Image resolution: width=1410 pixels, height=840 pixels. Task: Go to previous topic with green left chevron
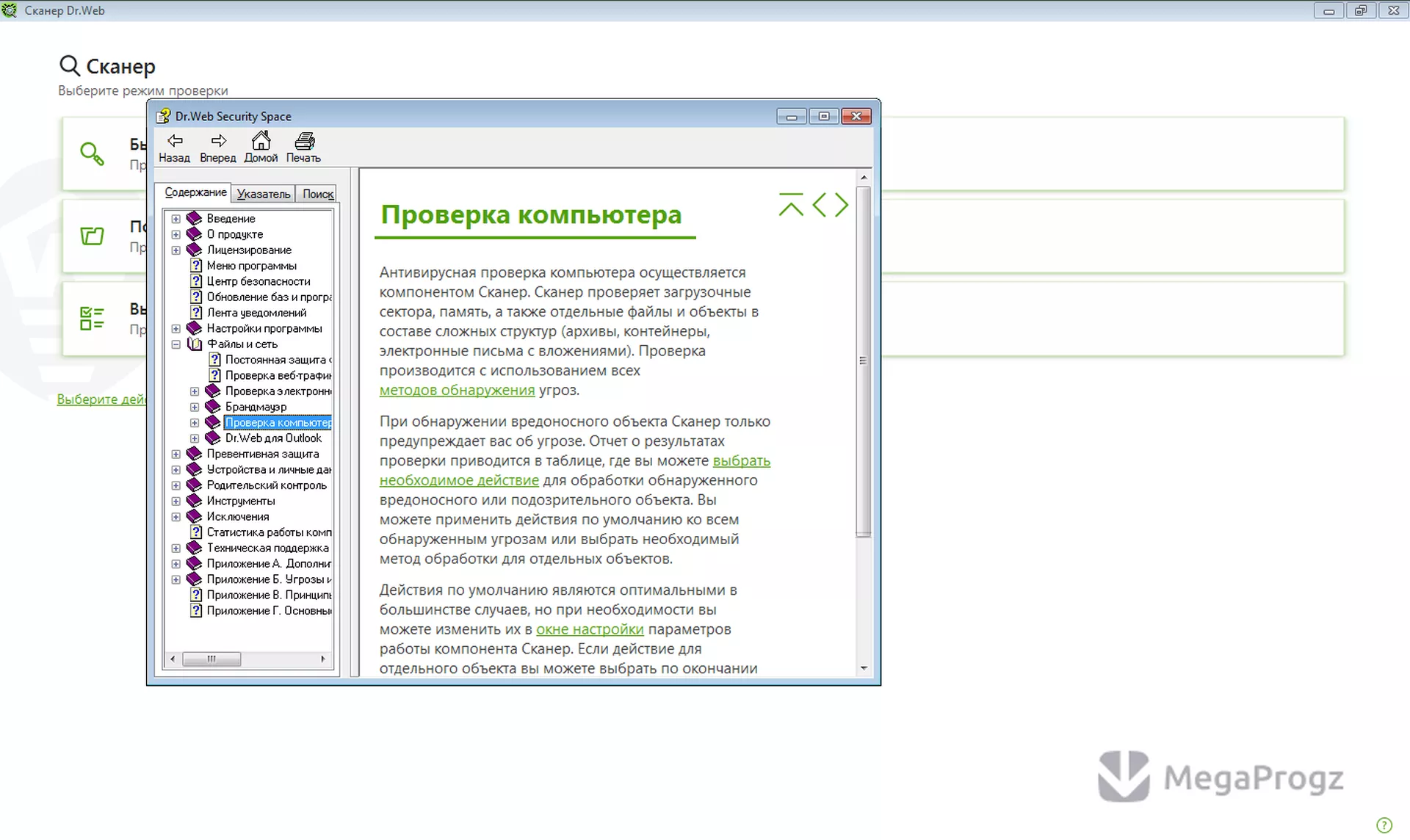click(820, 205)
